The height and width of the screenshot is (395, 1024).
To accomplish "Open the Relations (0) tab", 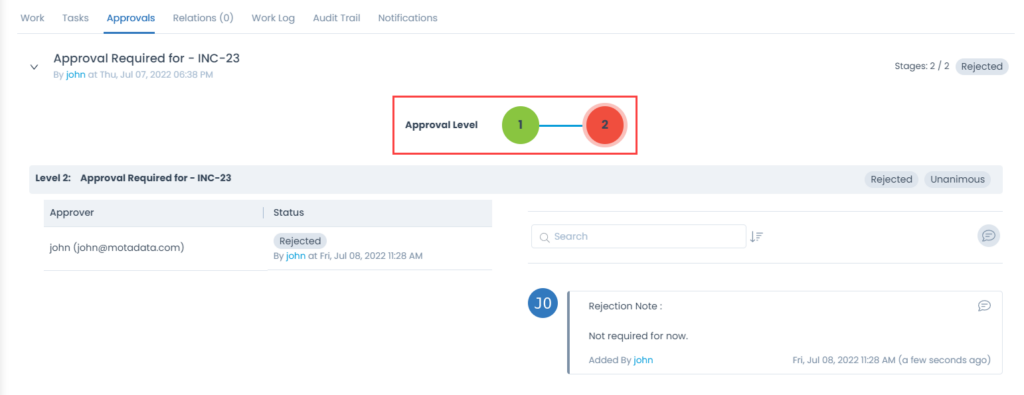I will (x=202, y=18).
